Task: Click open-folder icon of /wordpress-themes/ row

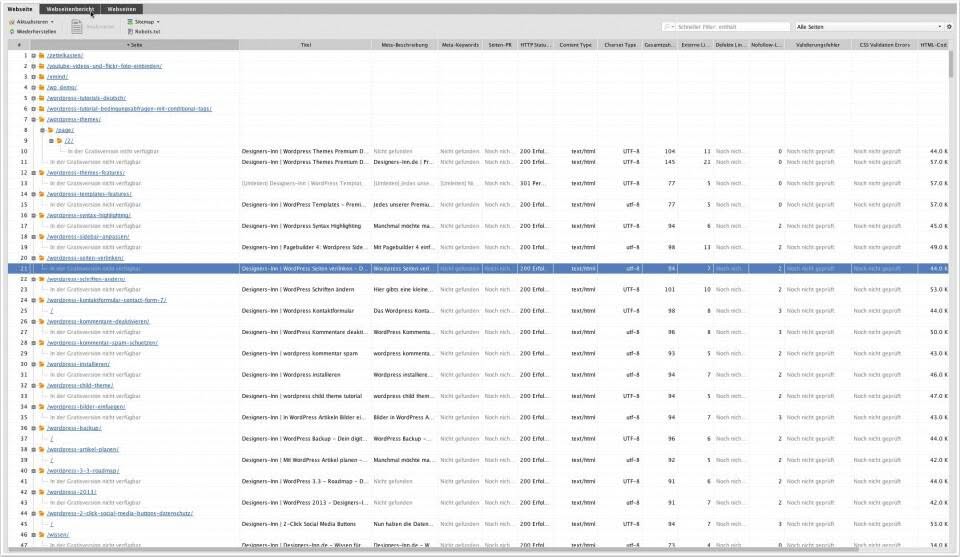Action: tap(42, 119)
